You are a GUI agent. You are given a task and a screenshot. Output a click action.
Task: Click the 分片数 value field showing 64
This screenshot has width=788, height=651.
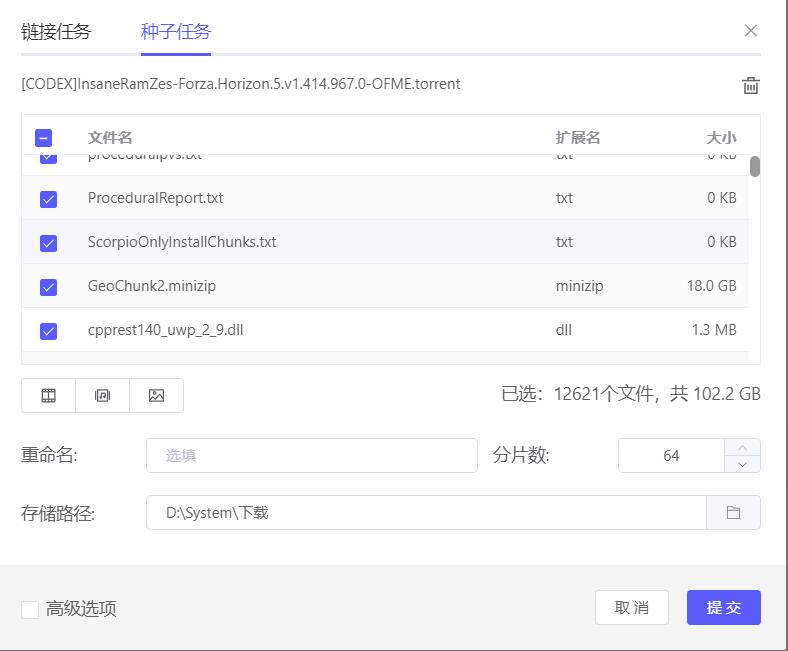pos(671,455)
